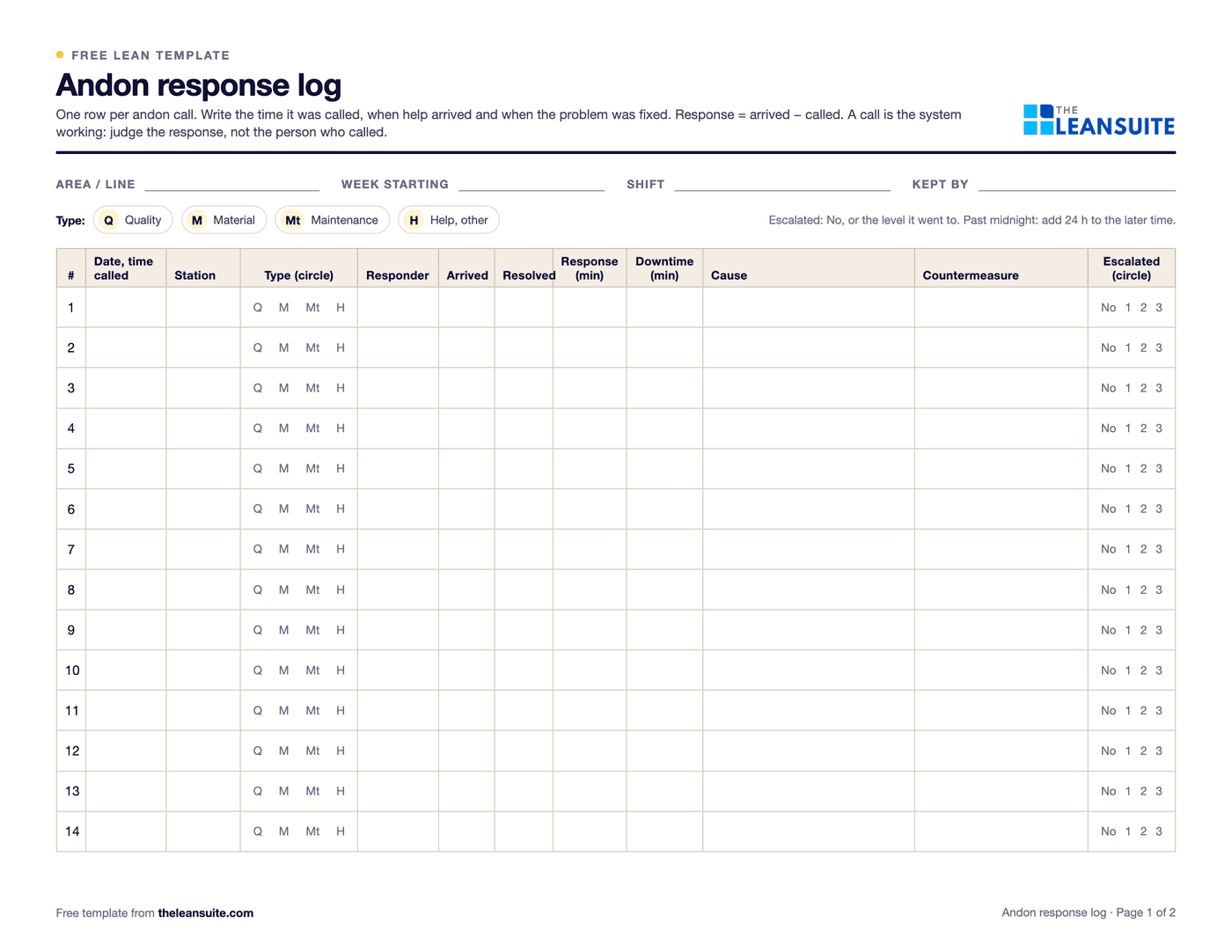Click the H Help, other badge
Screen dimensions: 1232x952
tap(449, 220)
